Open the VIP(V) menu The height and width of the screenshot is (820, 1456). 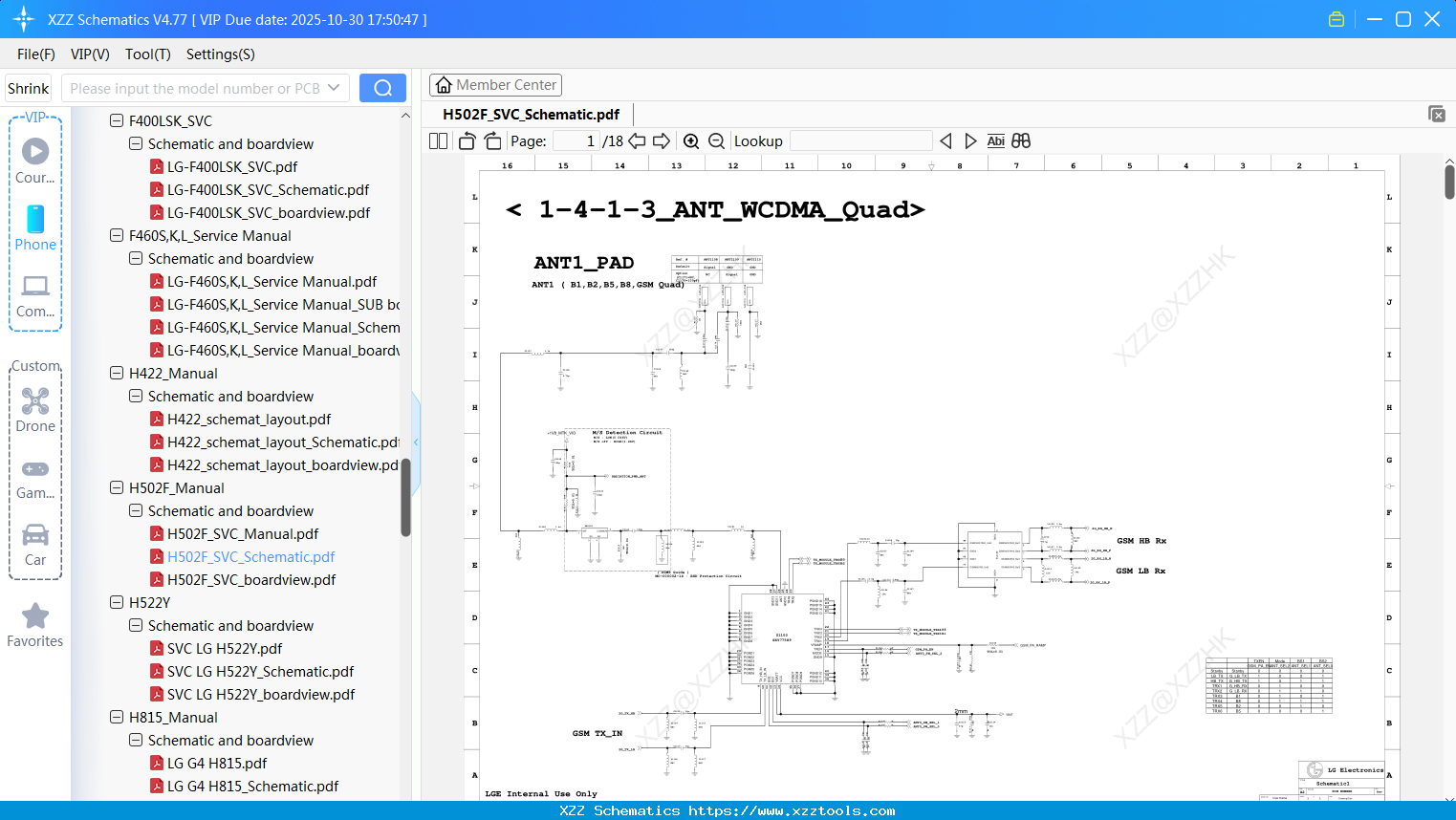(89, 54)
